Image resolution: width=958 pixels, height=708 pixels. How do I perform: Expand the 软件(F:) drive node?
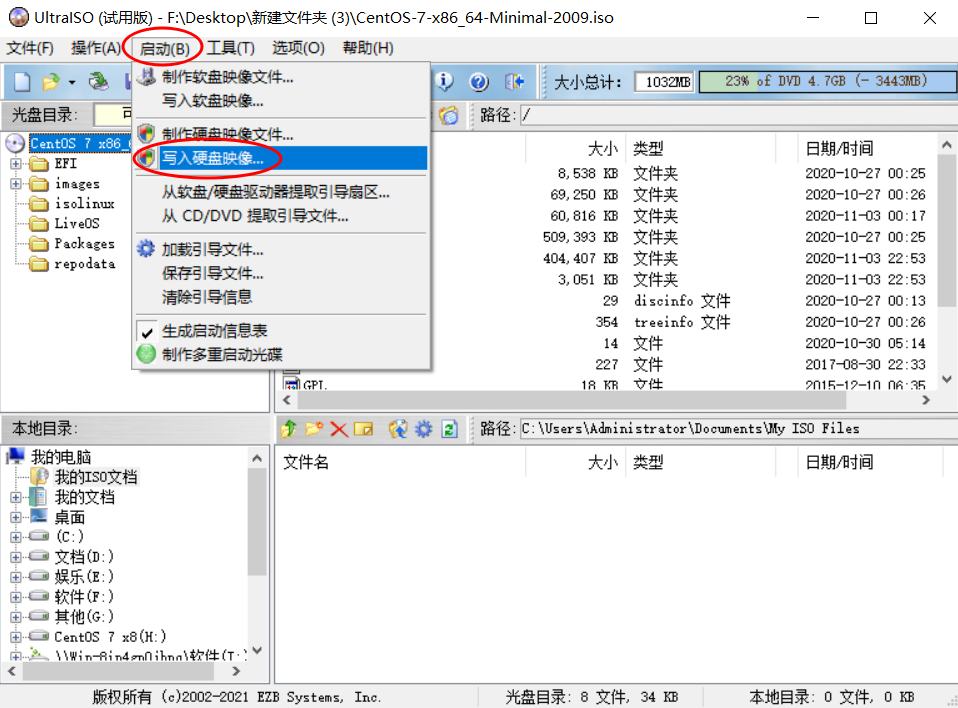16,597
